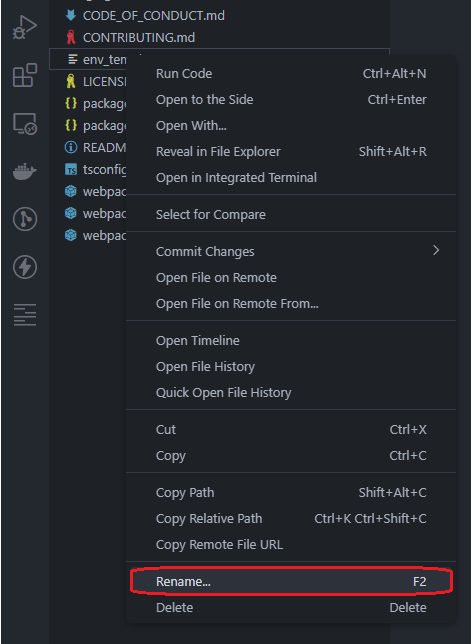This screenshot has height=644, width=471.
Task: Click Open in Integrated Terminal
Action: coord(291,177)
